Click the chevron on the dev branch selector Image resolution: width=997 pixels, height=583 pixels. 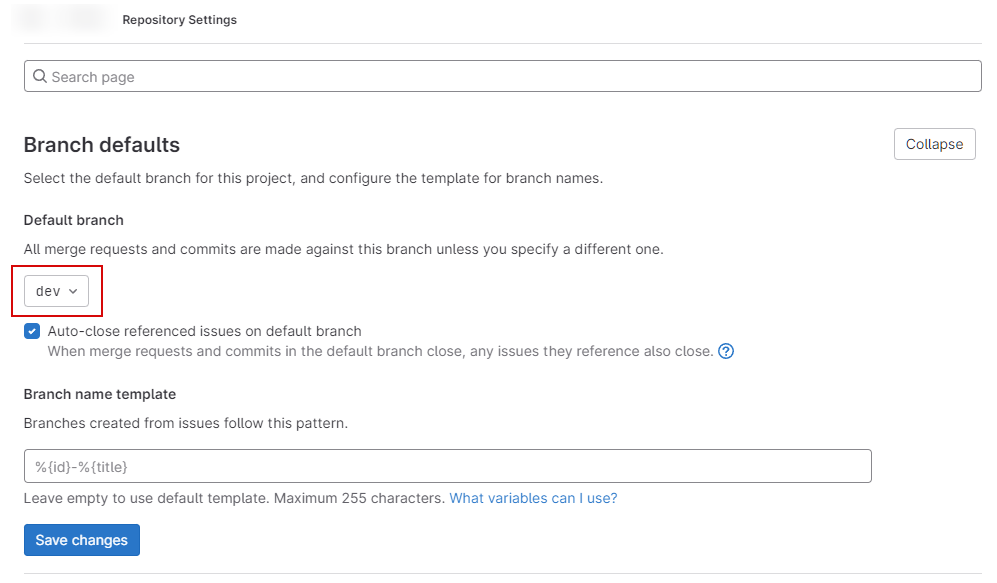pyautogui.click(x=72, y=290)
